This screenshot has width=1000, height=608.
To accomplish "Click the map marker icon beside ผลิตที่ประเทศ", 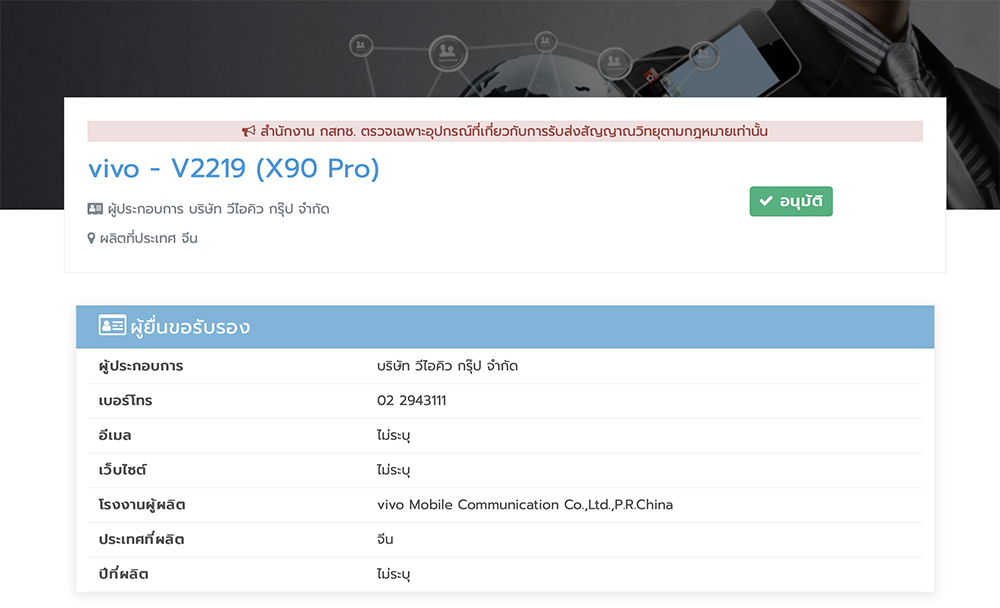I will pyautogui.click(x=92, y=238).
